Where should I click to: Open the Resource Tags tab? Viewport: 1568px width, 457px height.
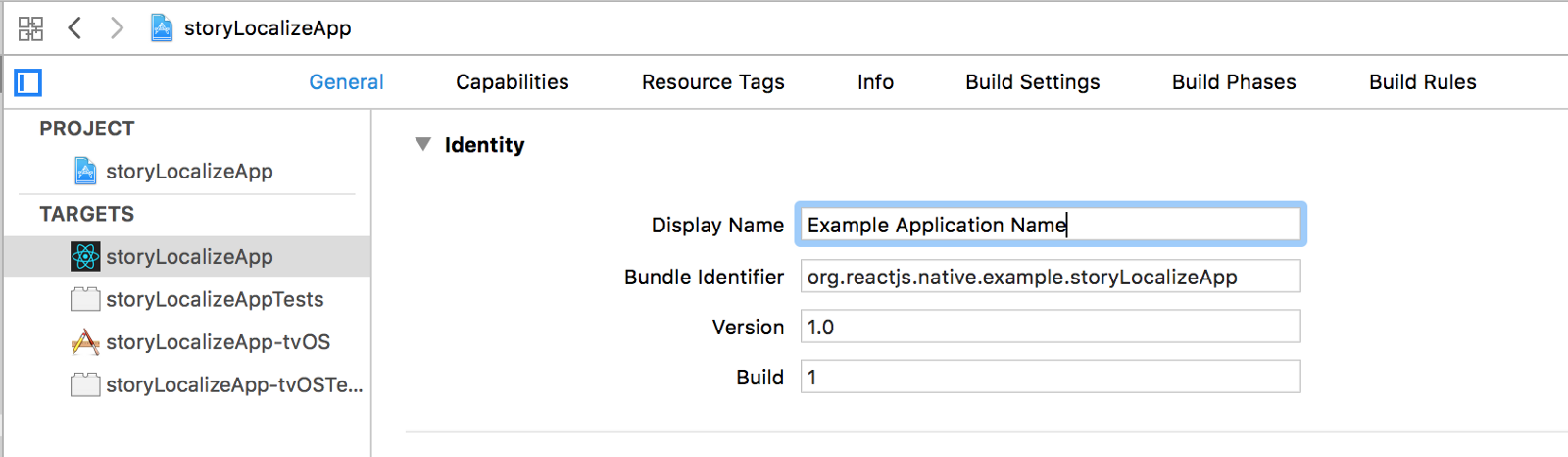[x=712, y=82]
